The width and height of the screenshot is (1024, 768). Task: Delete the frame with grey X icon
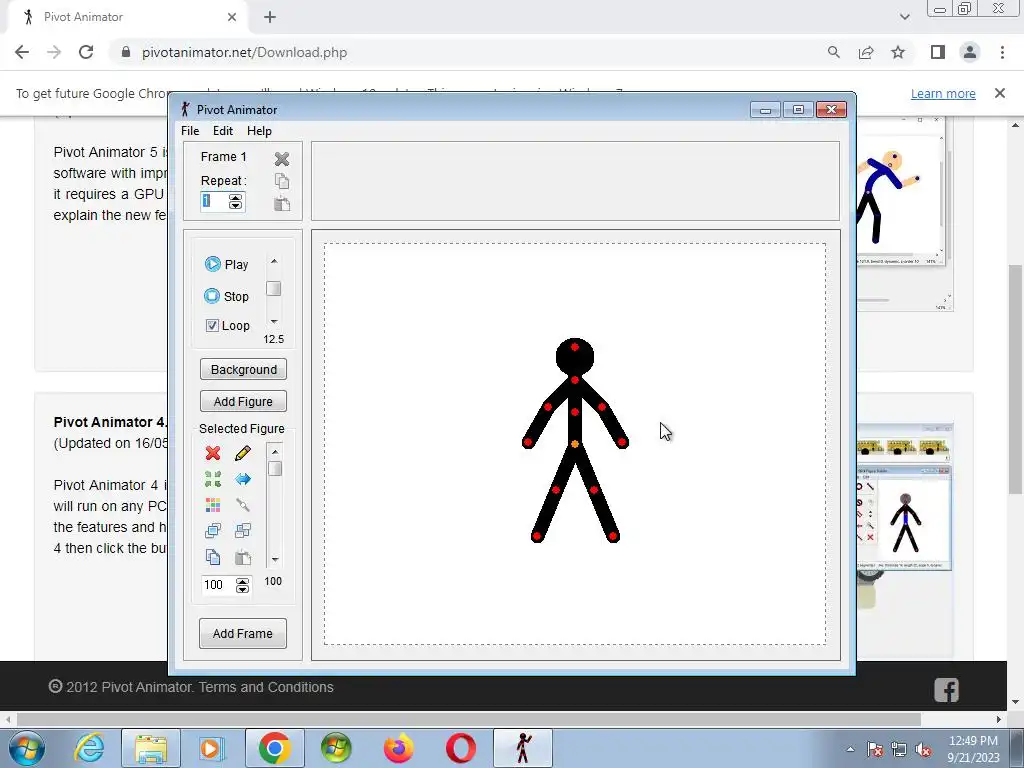(281, 159)
